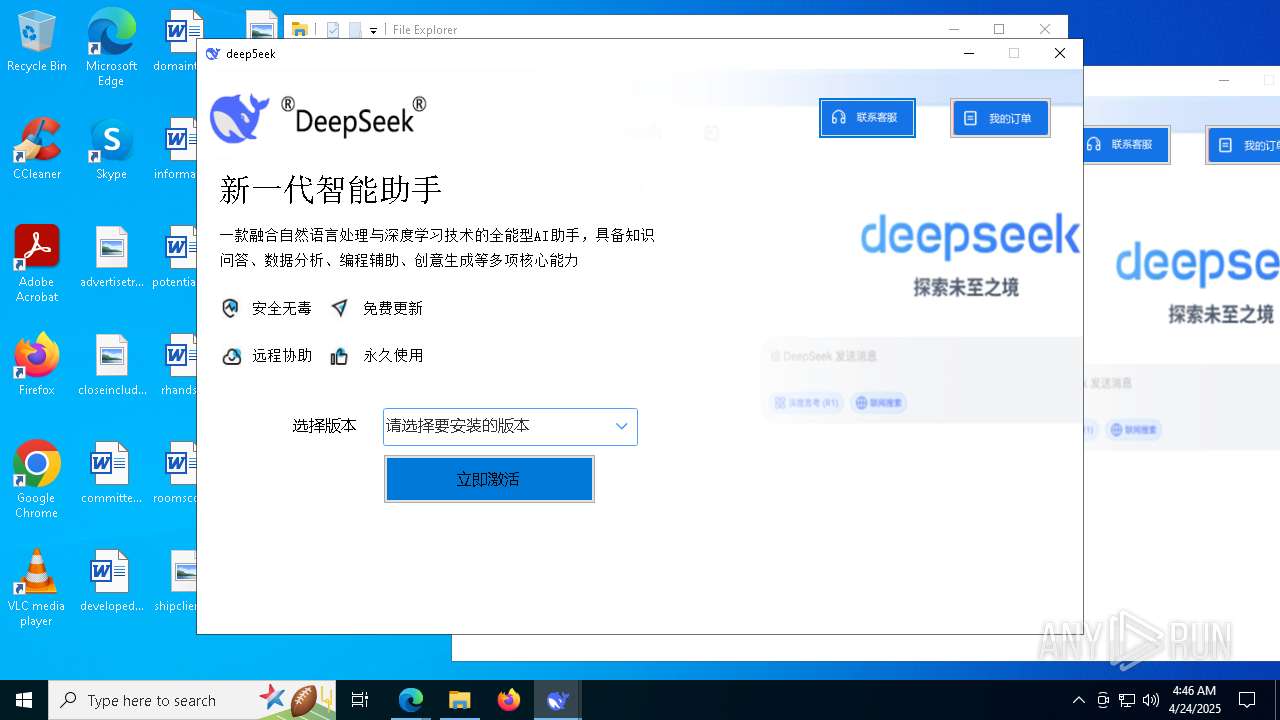The height and width of the screenshot is (720, 1280).
Task: Open File Explorer from the taskbar
Action: (460, 700)
